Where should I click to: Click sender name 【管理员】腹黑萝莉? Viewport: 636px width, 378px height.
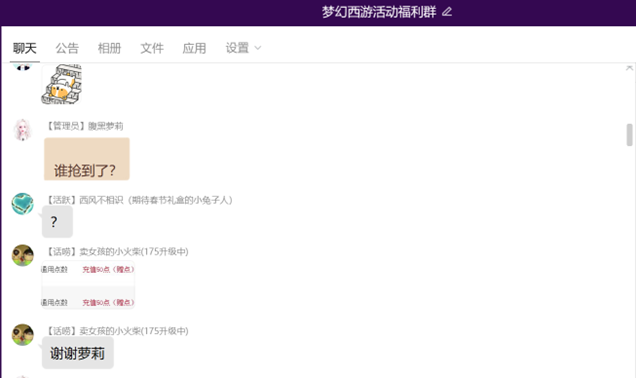[x=84, y=126]
